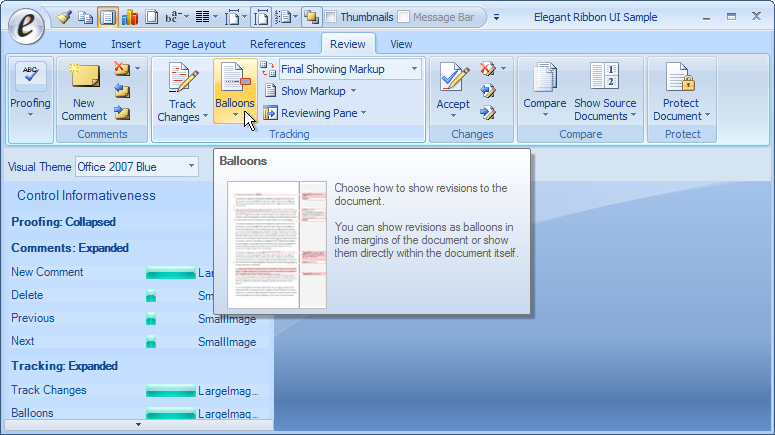
Task: Click the New Comment informativeness bar
Action: click(x=171, y=273)
